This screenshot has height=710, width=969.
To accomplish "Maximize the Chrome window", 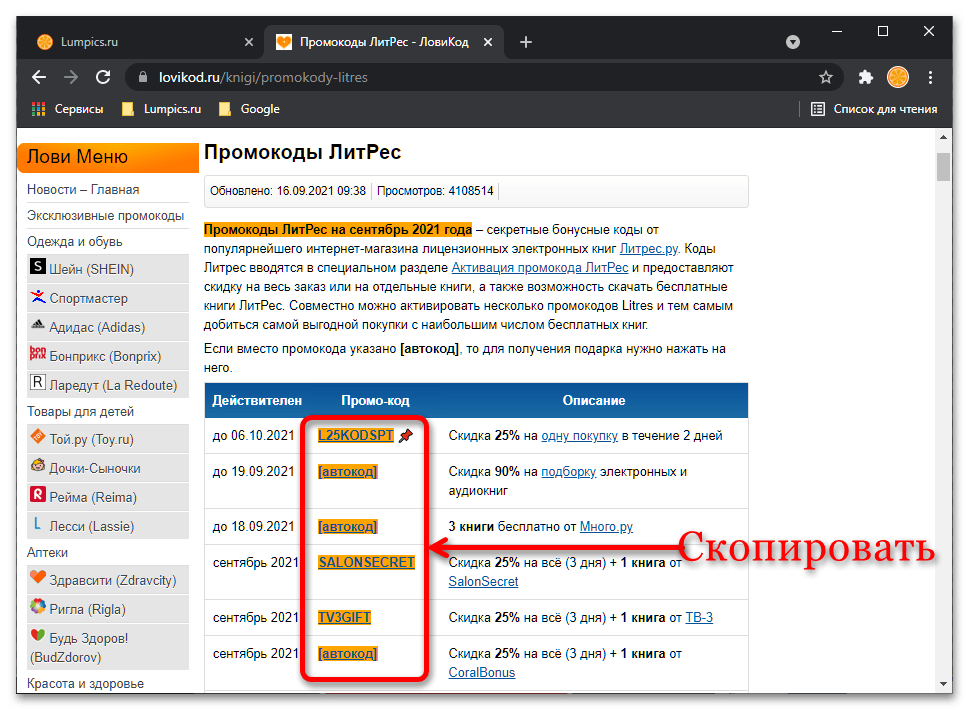I will coord(882,31).
